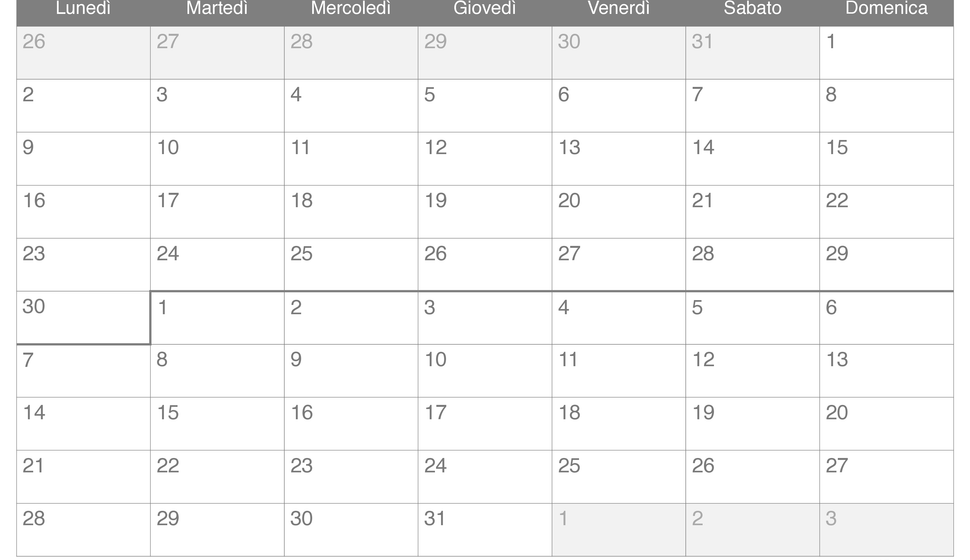Select day 15 in the Martedì column
The image size is (970, 560).
(217, 424)
